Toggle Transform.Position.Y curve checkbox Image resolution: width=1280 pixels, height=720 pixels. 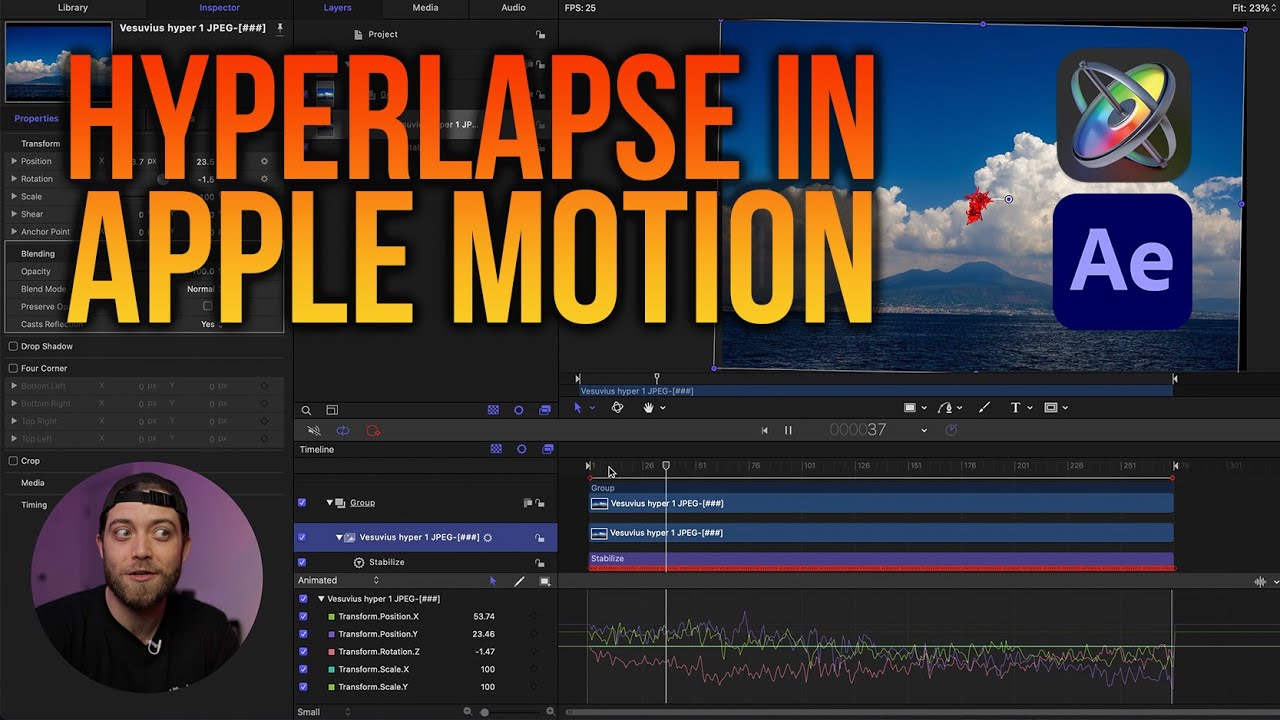click(x=303, y=634)
